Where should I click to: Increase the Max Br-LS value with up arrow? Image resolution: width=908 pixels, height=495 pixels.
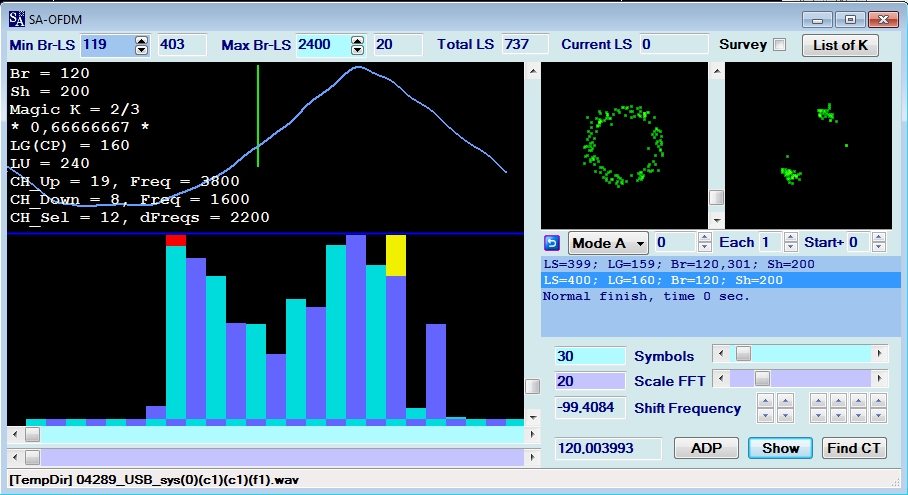click(357, 41)
